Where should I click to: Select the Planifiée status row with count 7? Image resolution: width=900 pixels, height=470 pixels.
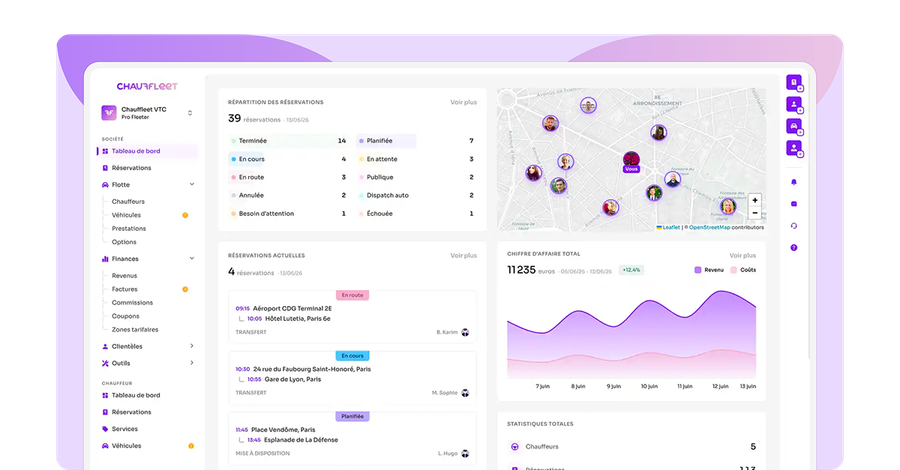tap(417, 141)
